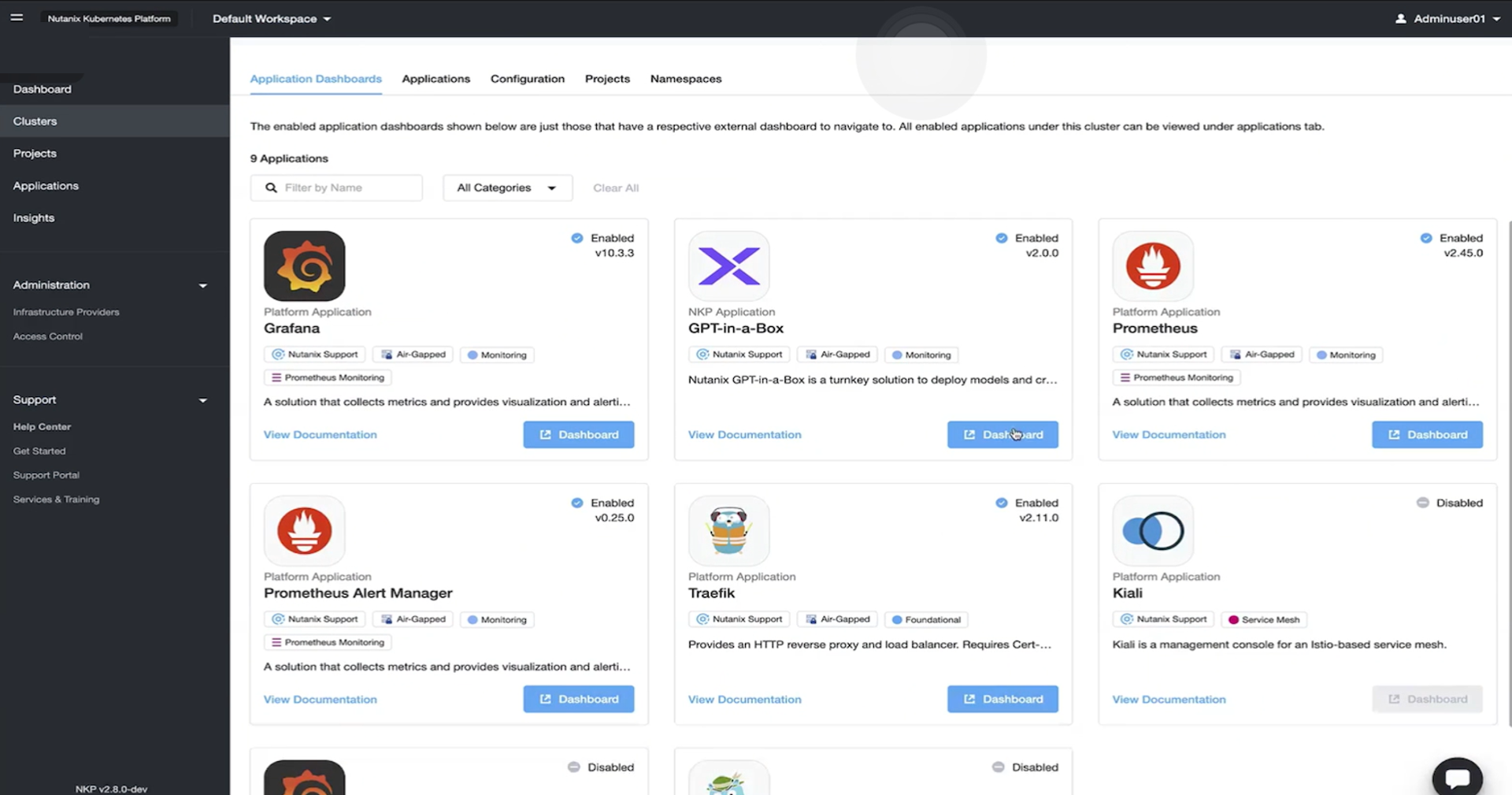The image size is (1512, 795).
Task: Open the Adminuser01 account menu
Action: [1448, 18]
